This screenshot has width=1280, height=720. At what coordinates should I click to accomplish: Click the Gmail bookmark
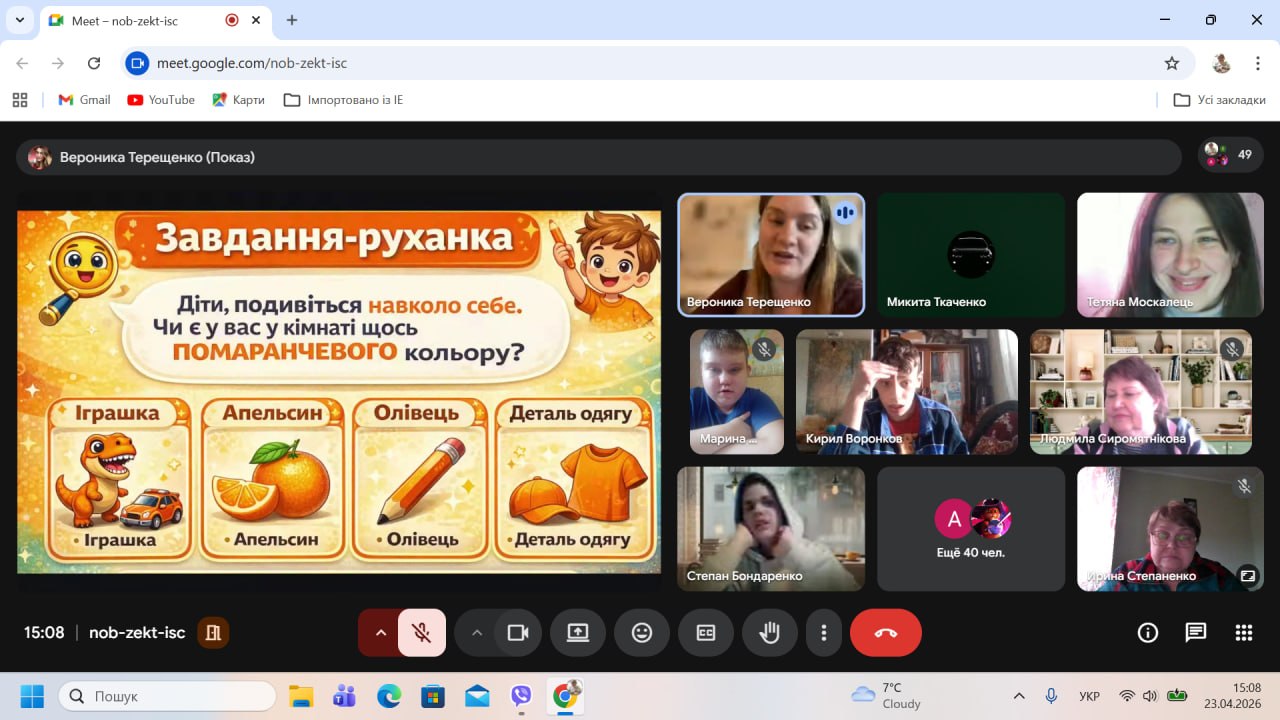(x=84, y=100)
